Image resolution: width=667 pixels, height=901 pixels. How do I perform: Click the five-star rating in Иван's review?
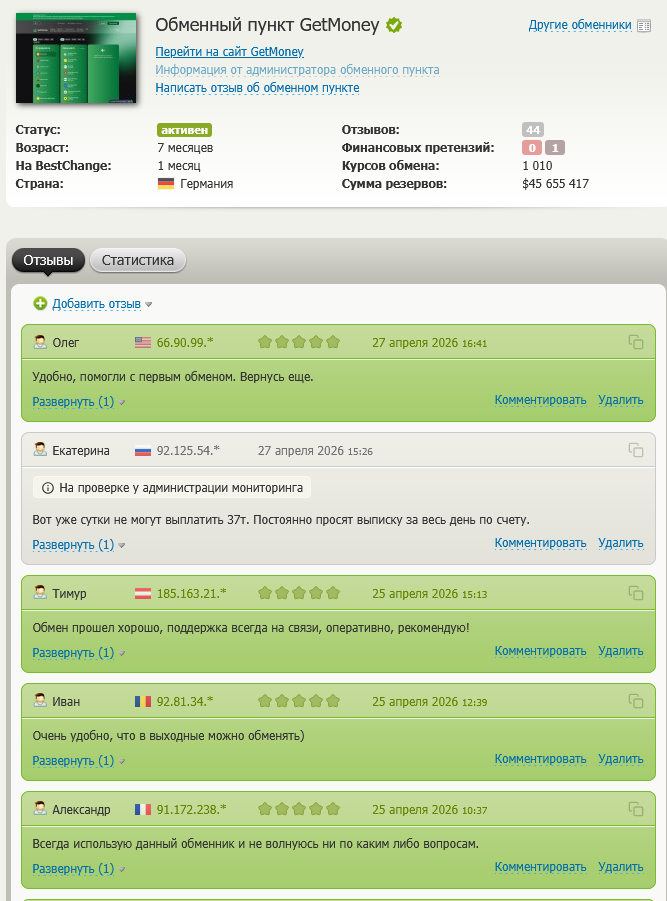(299, 701)
